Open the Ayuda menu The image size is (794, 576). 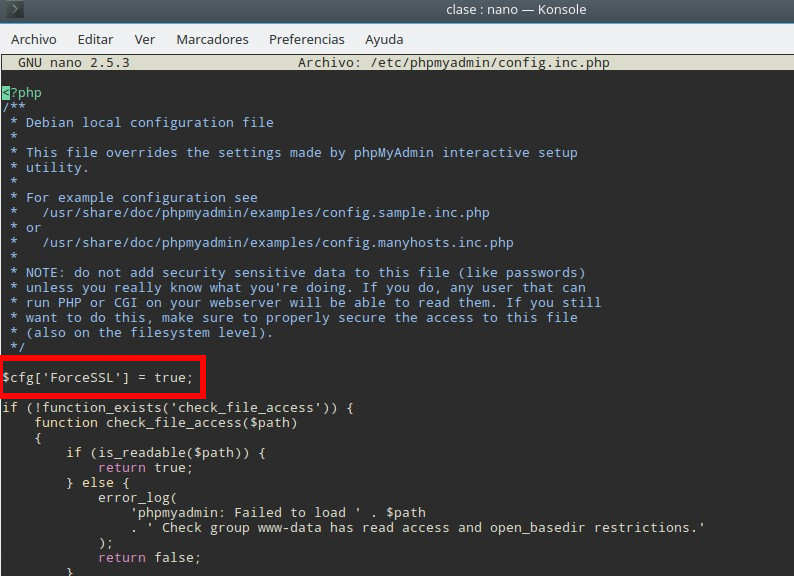click(x=384, y=40)
